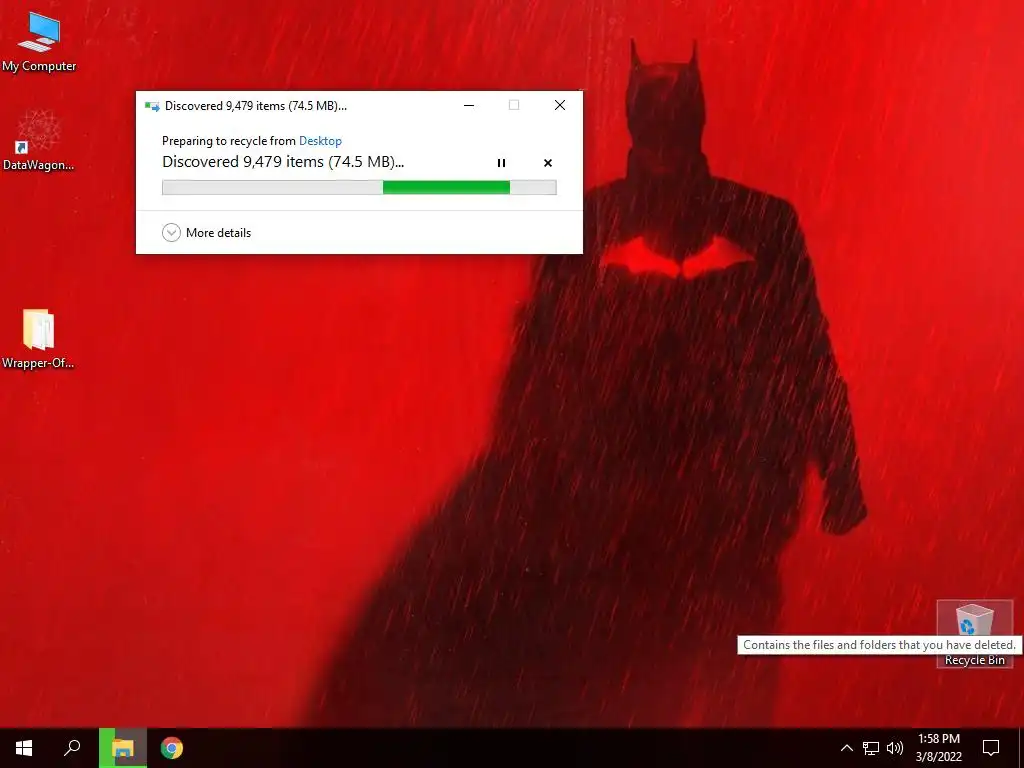Open the clock showing 1:58 PM

click(x=938, y=748)
